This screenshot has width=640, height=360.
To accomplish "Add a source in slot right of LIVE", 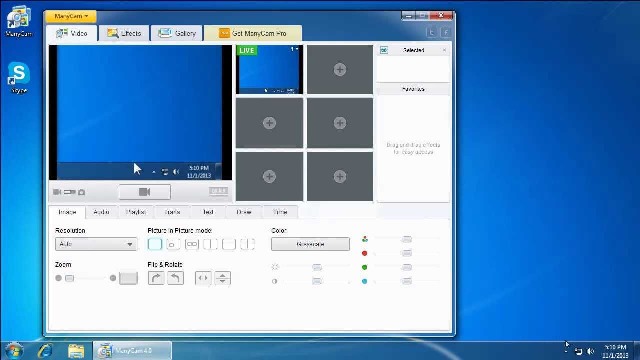I will [340, 69].
